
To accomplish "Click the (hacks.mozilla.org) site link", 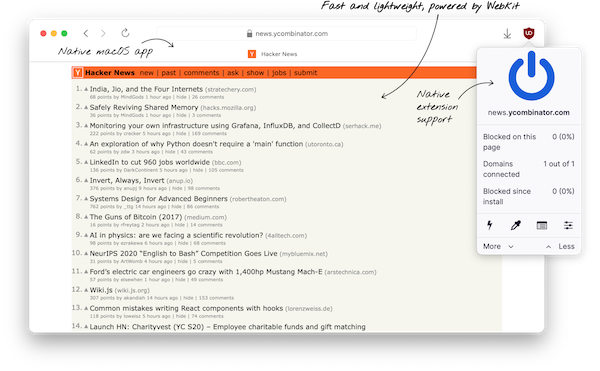I will 228,108.
